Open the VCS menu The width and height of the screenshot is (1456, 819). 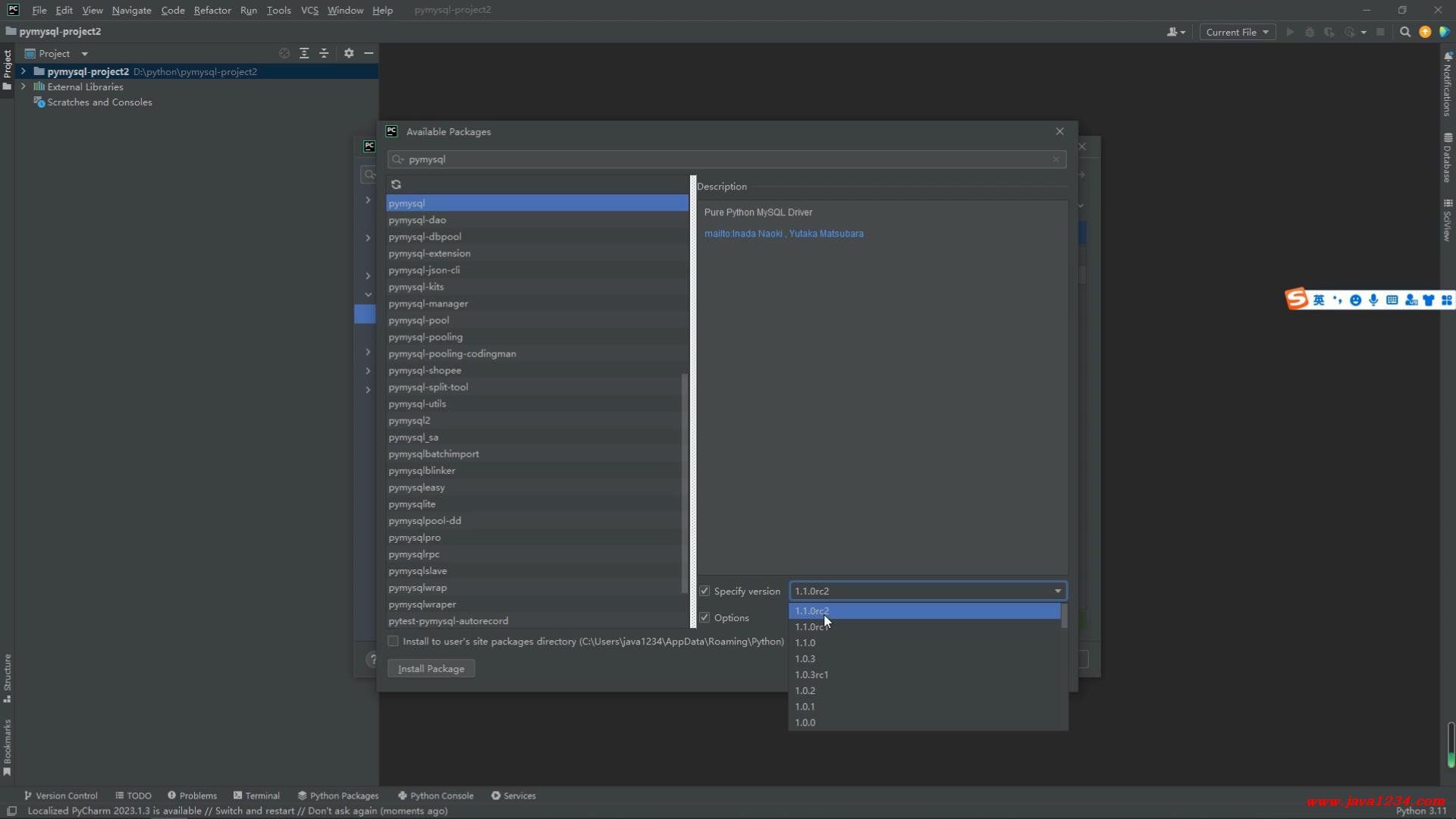(x=309, y=10)
